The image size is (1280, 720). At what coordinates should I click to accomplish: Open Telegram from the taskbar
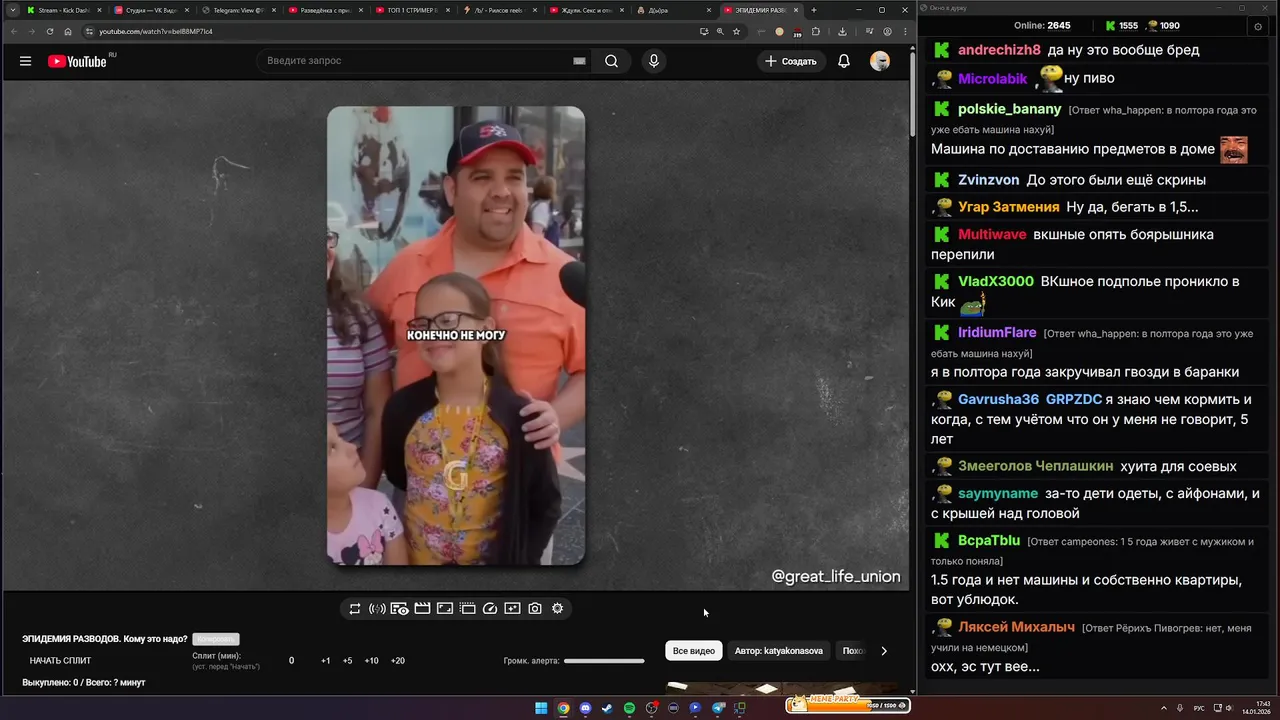(717, 708)
